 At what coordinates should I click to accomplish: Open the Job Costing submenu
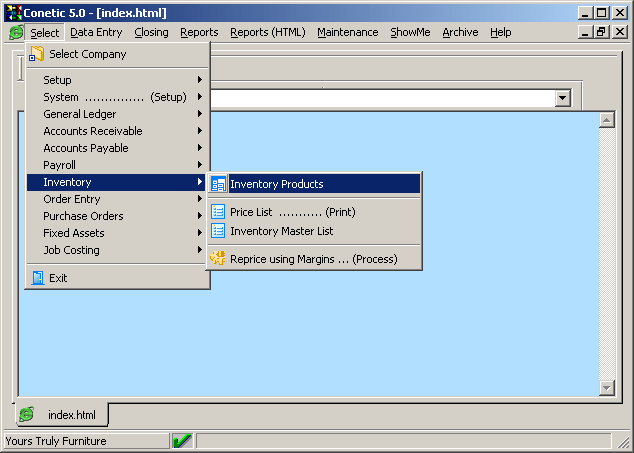coord(72,250)
